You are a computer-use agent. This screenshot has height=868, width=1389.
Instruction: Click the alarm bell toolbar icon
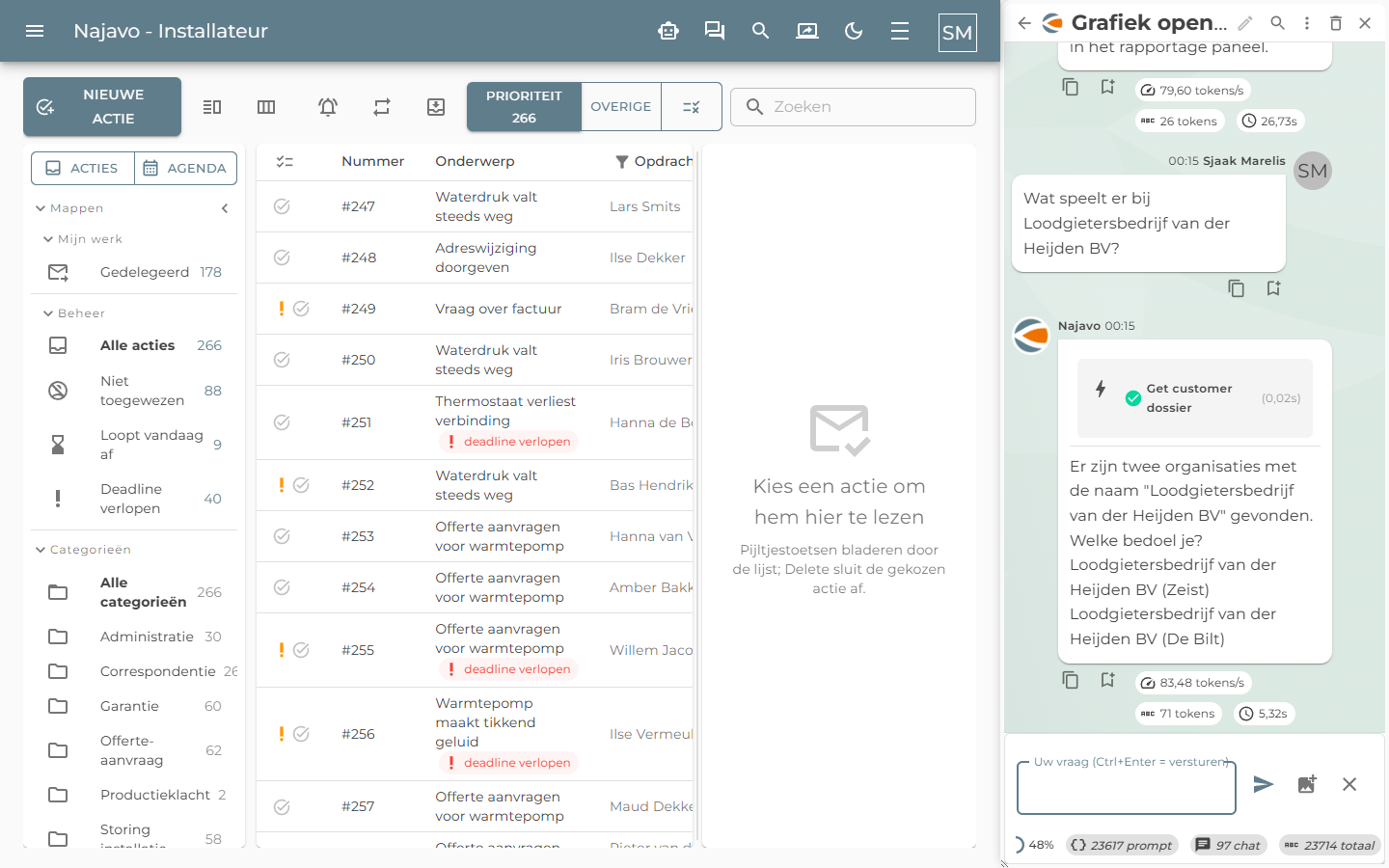point(328,107)
